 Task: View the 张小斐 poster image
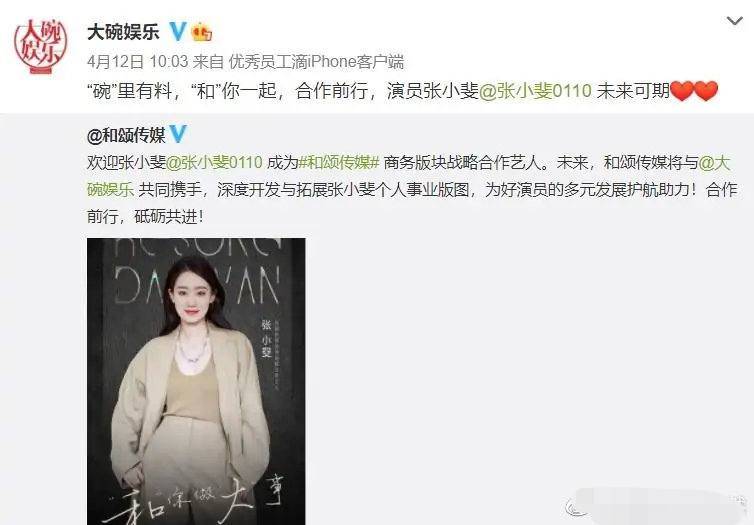(196, 381)
